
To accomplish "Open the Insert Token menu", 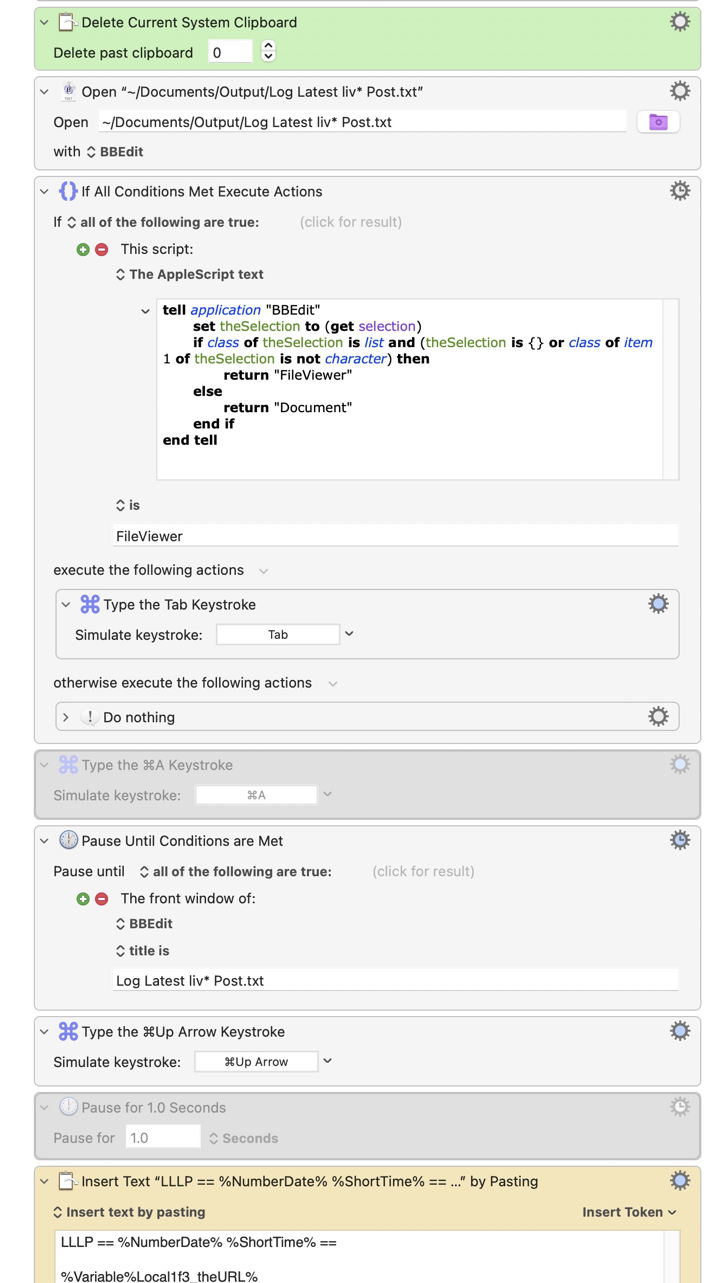I will [629, 1212].
